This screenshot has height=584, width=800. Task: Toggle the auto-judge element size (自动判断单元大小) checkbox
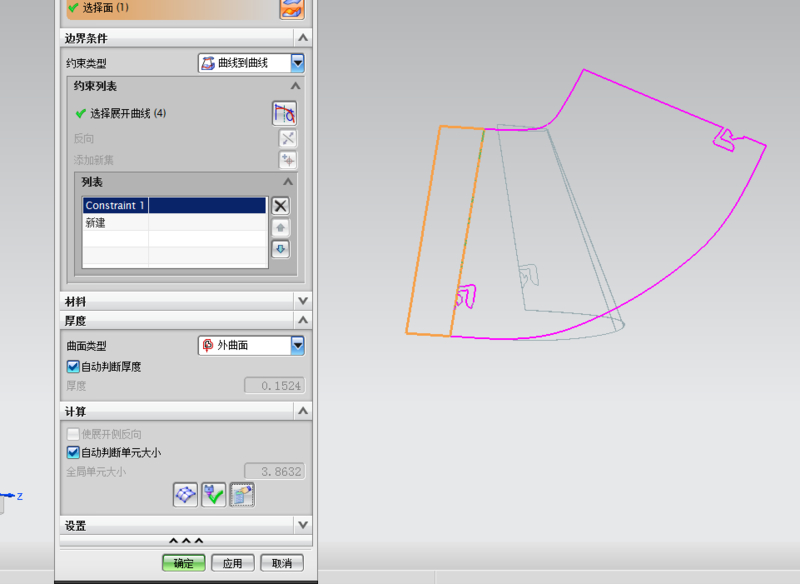coord(73,452)
